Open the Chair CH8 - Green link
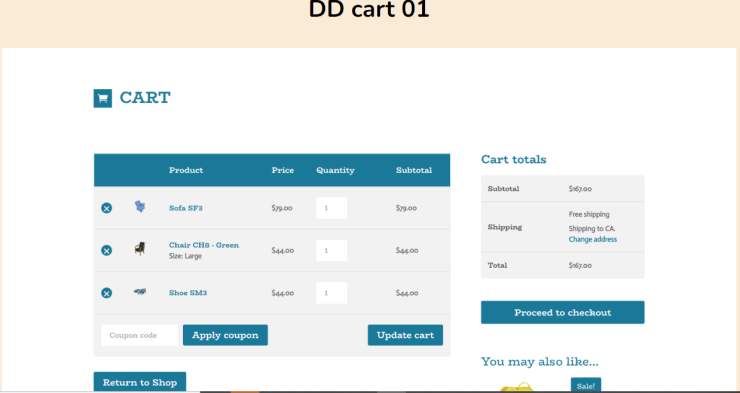The image size is (740, 393). click(x=204, y=245)
